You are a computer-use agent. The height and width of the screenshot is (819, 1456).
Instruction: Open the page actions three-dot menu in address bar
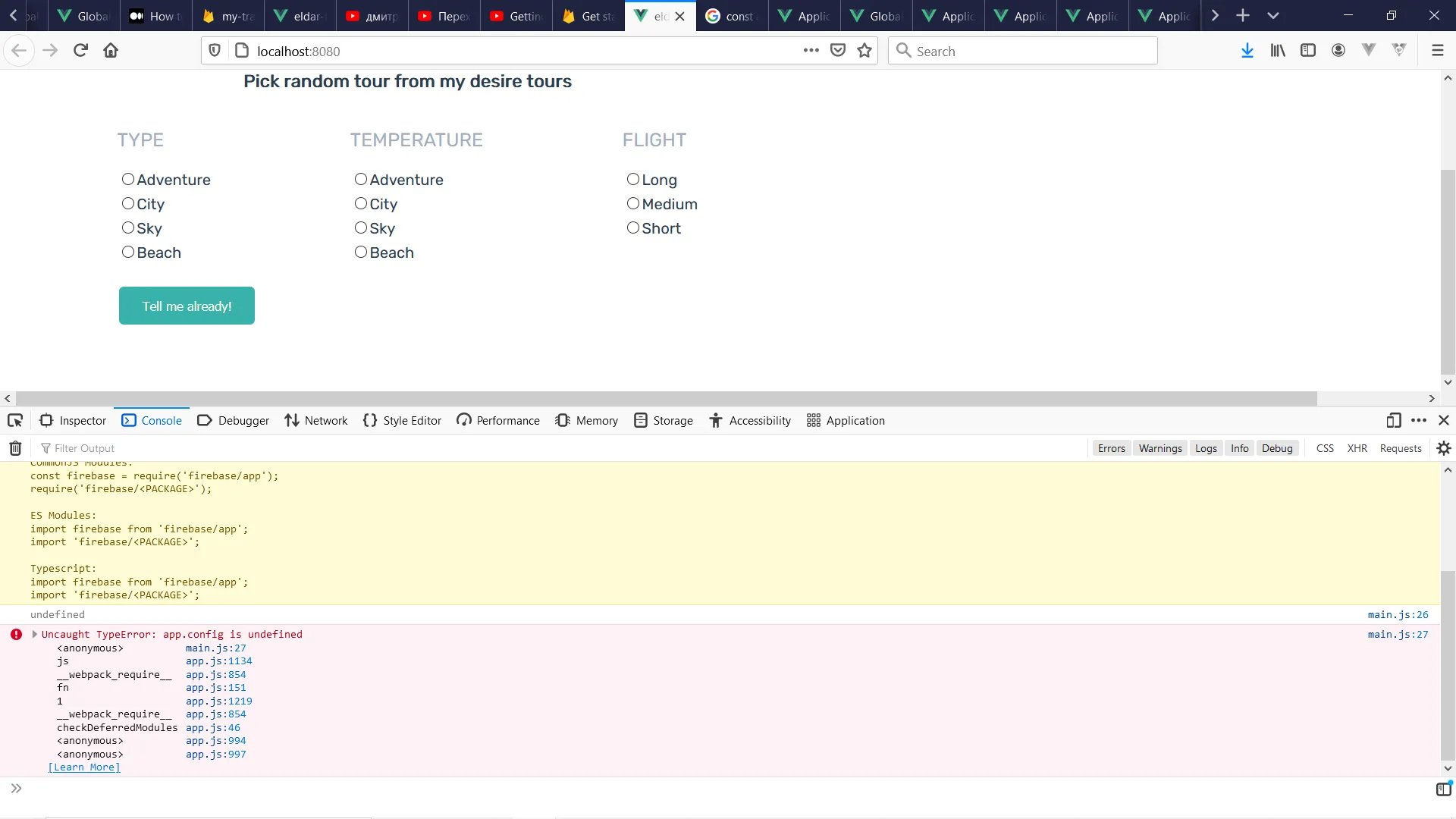coord(811,51)
